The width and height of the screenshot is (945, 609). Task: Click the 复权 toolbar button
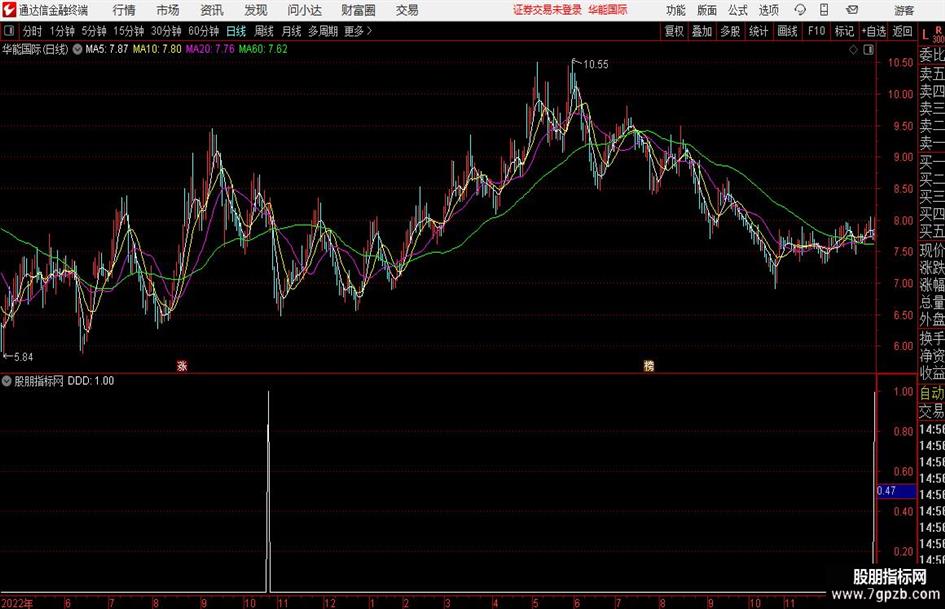pyautogui.click(x=674, y=31)
